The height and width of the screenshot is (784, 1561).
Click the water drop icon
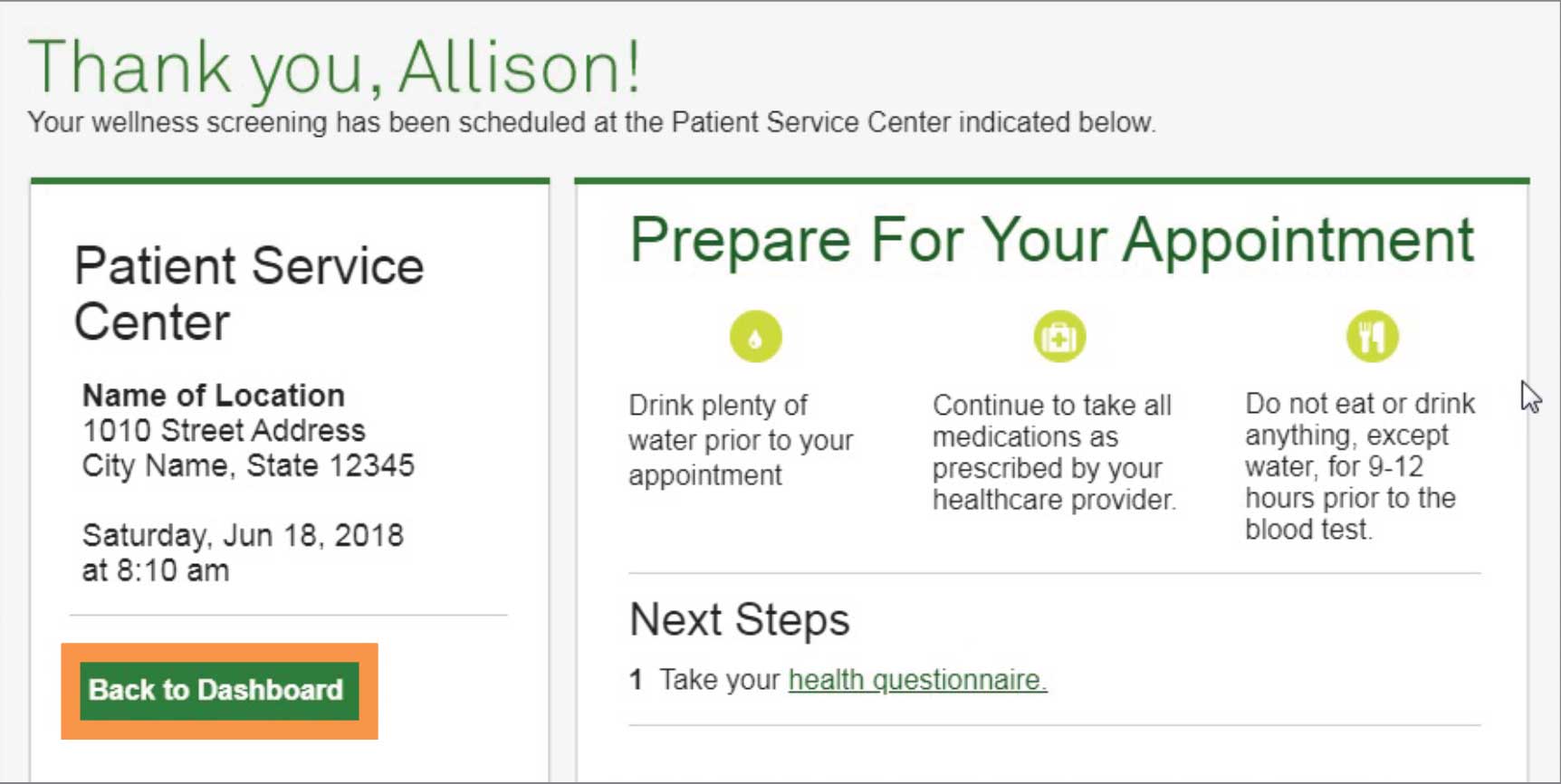coord(755,337)
